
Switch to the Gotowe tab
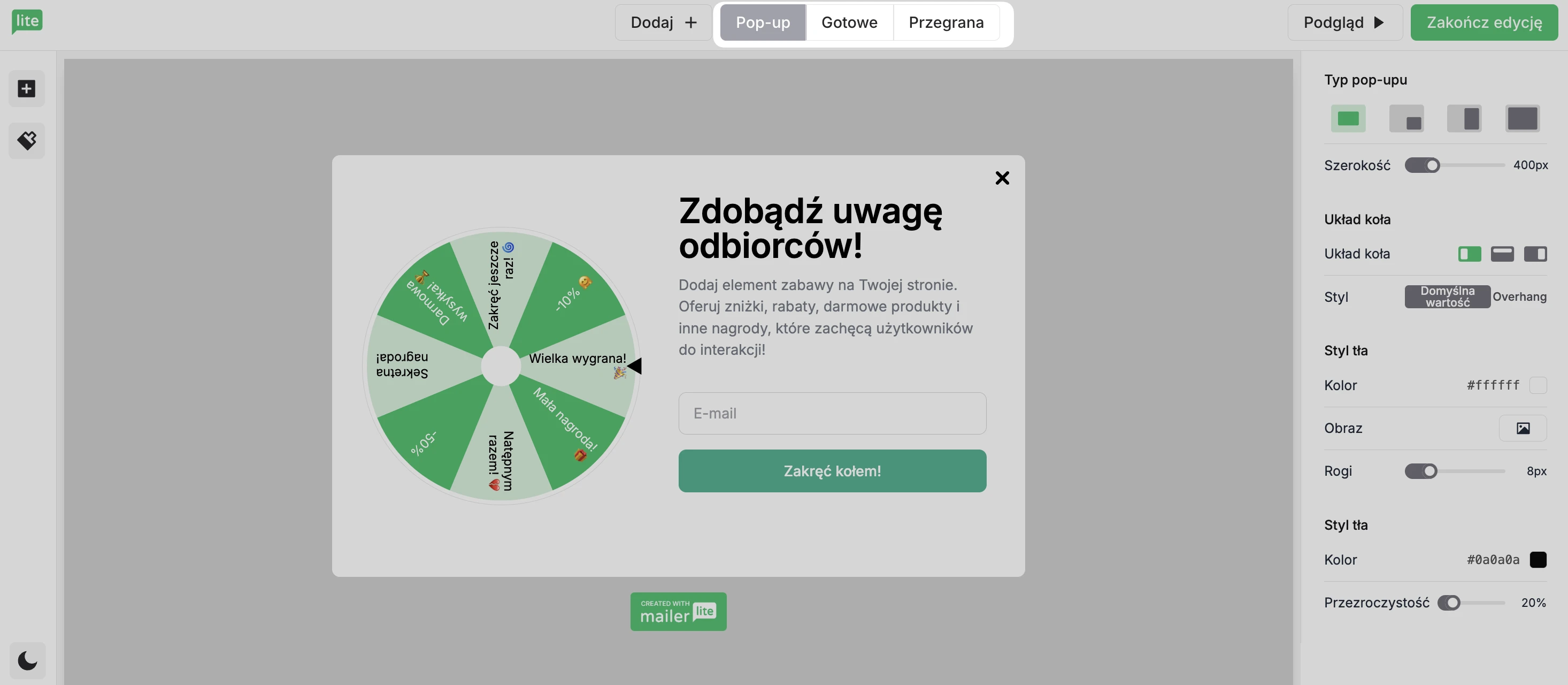click(849, 22)
